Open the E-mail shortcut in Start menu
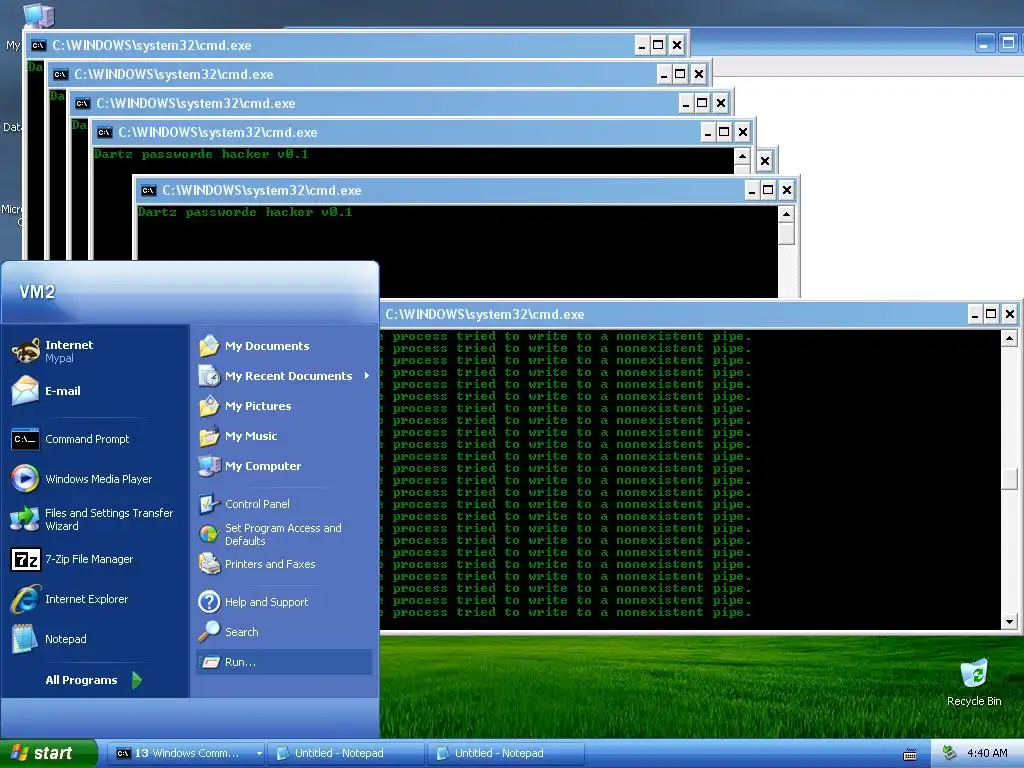Image resolution: width=1024 pixels, height=768 pixels. click(95, 391)
